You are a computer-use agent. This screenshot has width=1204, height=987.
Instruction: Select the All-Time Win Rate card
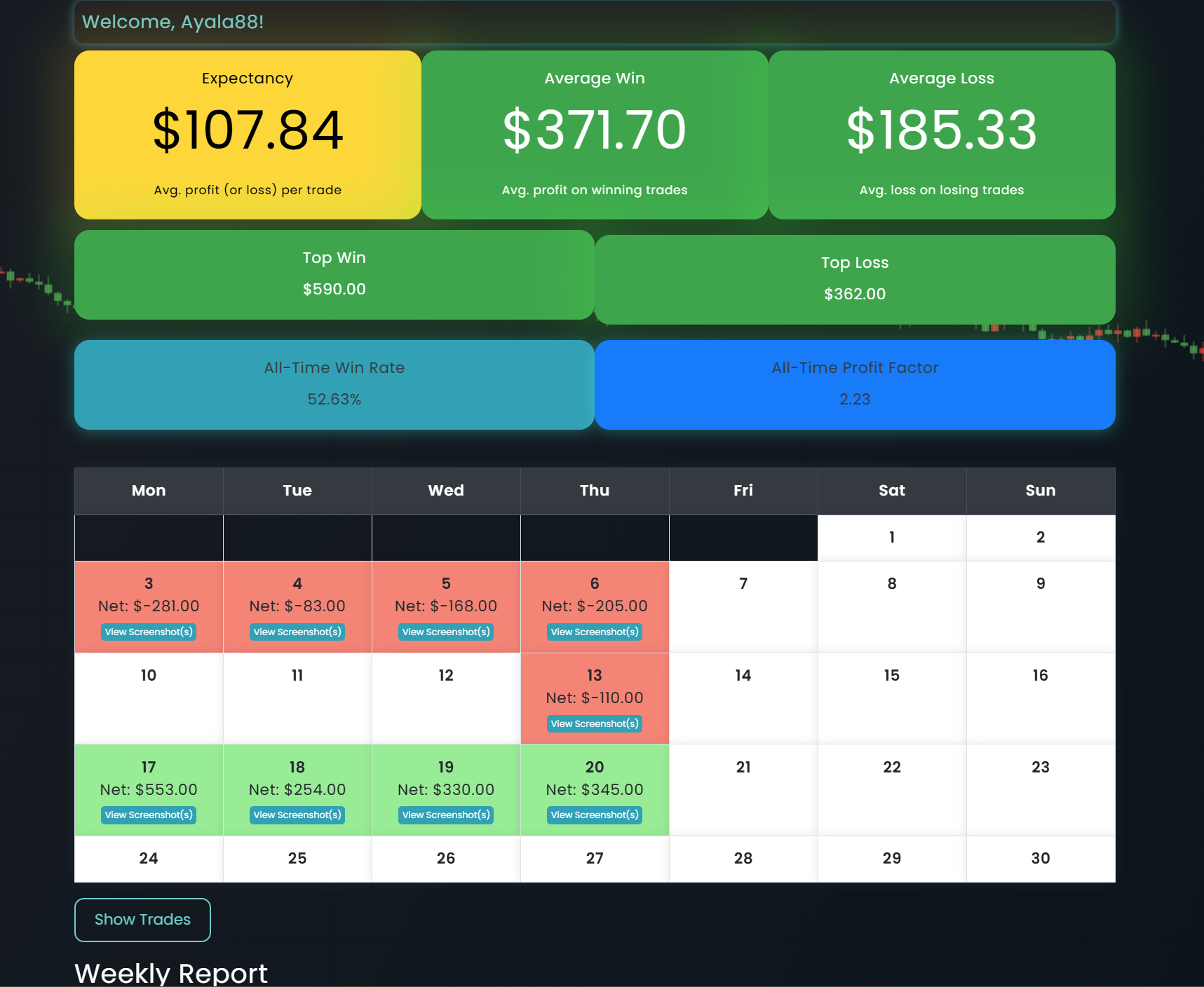pos(334,384)
